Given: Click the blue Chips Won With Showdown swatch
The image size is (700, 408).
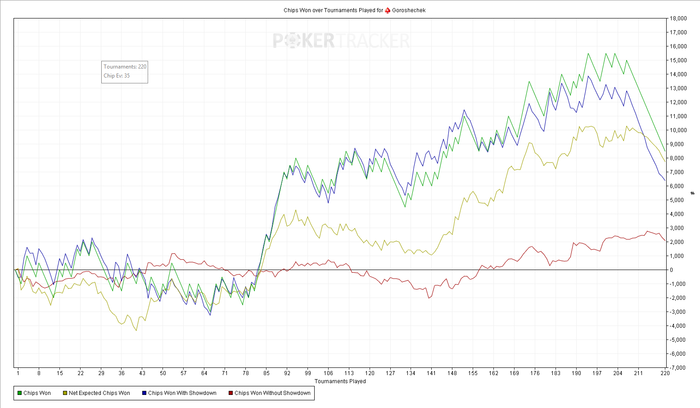Looking at the screenshot, I should tap(144, 393).
